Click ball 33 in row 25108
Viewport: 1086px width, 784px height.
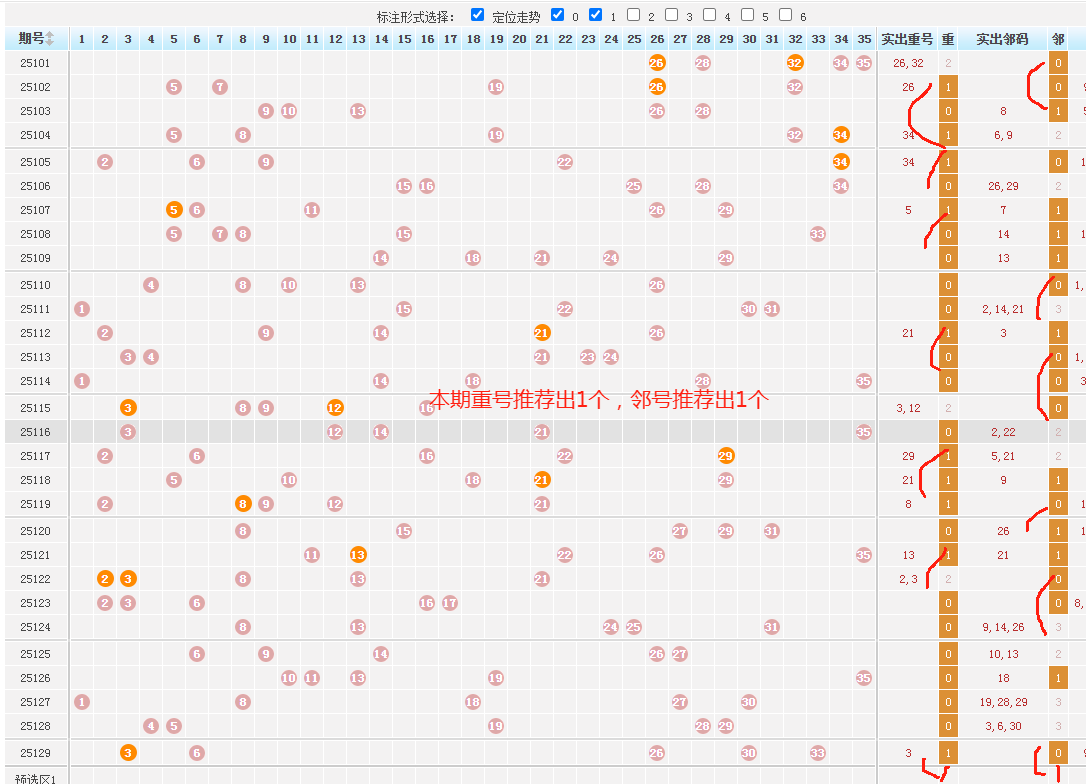(x=817, y=234)
